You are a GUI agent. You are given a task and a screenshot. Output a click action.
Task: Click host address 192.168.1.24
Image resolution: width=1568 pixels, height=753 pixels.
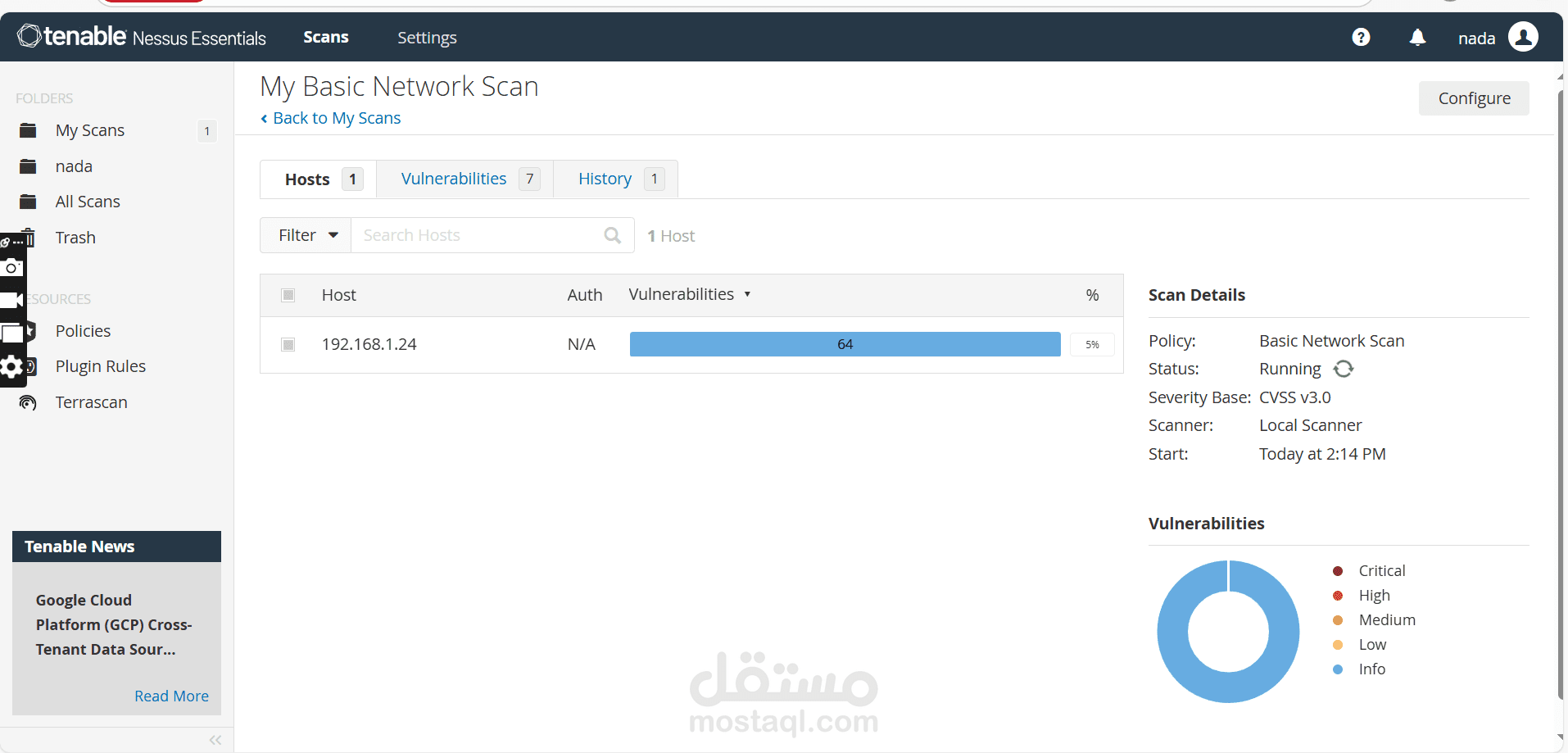click(x=369, y=344)
